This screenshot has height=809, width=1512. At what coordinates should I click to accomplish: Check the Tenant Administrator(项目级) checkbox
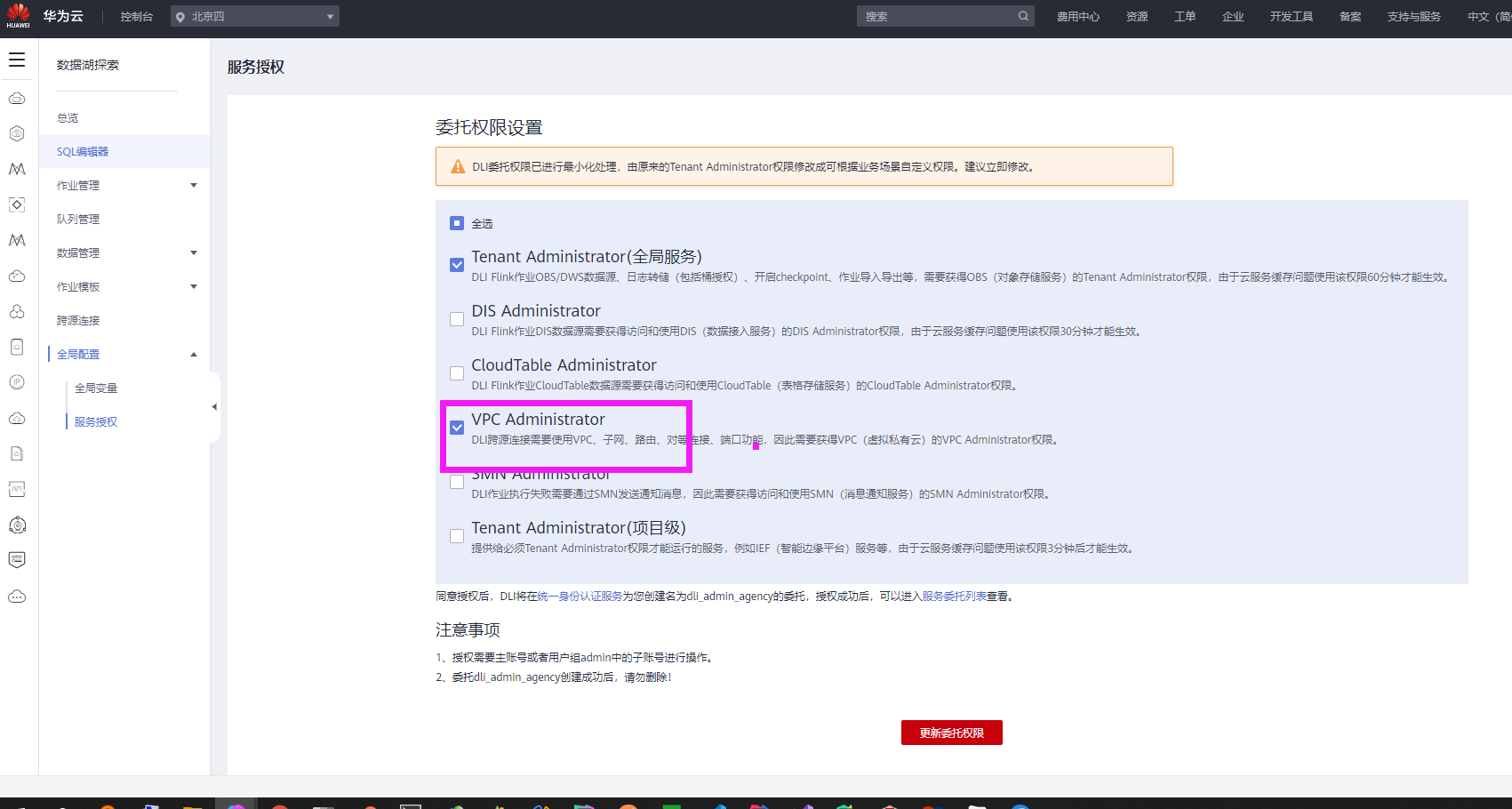(x=457, y=536)
